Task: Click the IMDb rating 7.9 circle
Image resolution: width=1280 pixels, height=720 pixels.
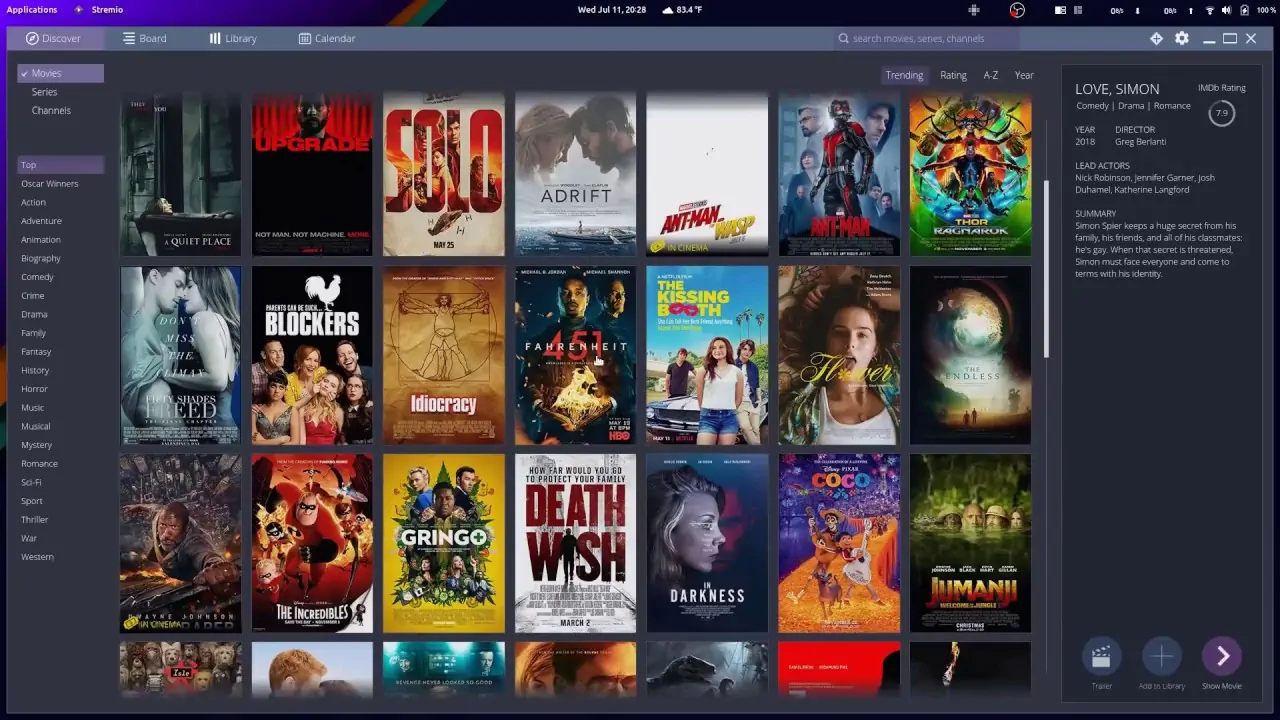Action: [1221, 113]
